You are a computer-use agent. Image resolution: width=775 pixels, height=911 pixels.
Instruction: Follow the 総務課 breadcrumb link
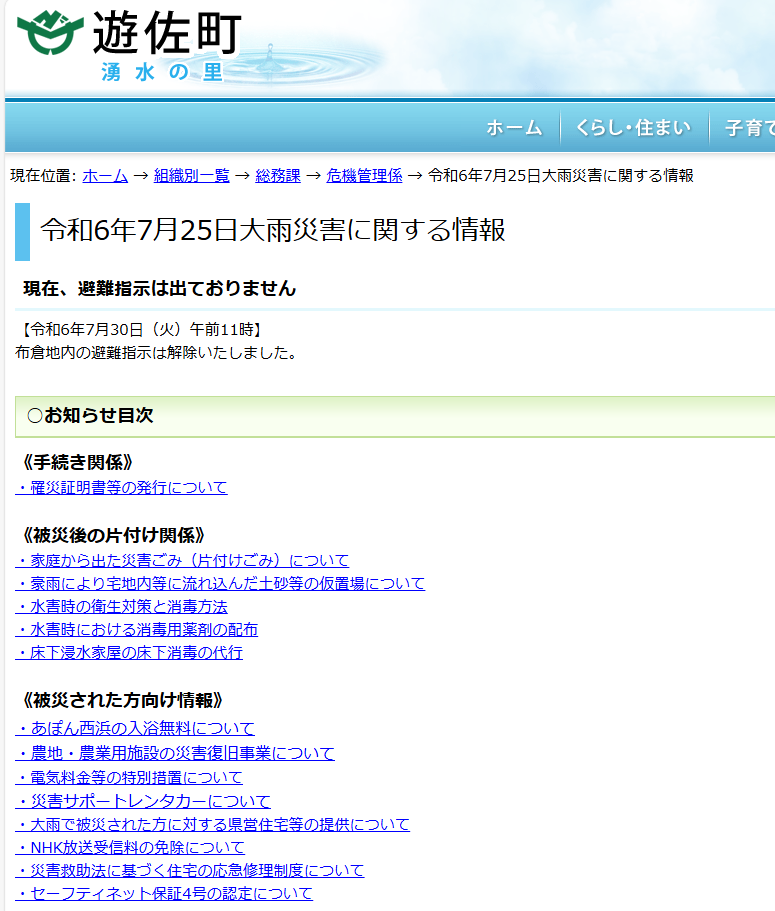(278, 175)
